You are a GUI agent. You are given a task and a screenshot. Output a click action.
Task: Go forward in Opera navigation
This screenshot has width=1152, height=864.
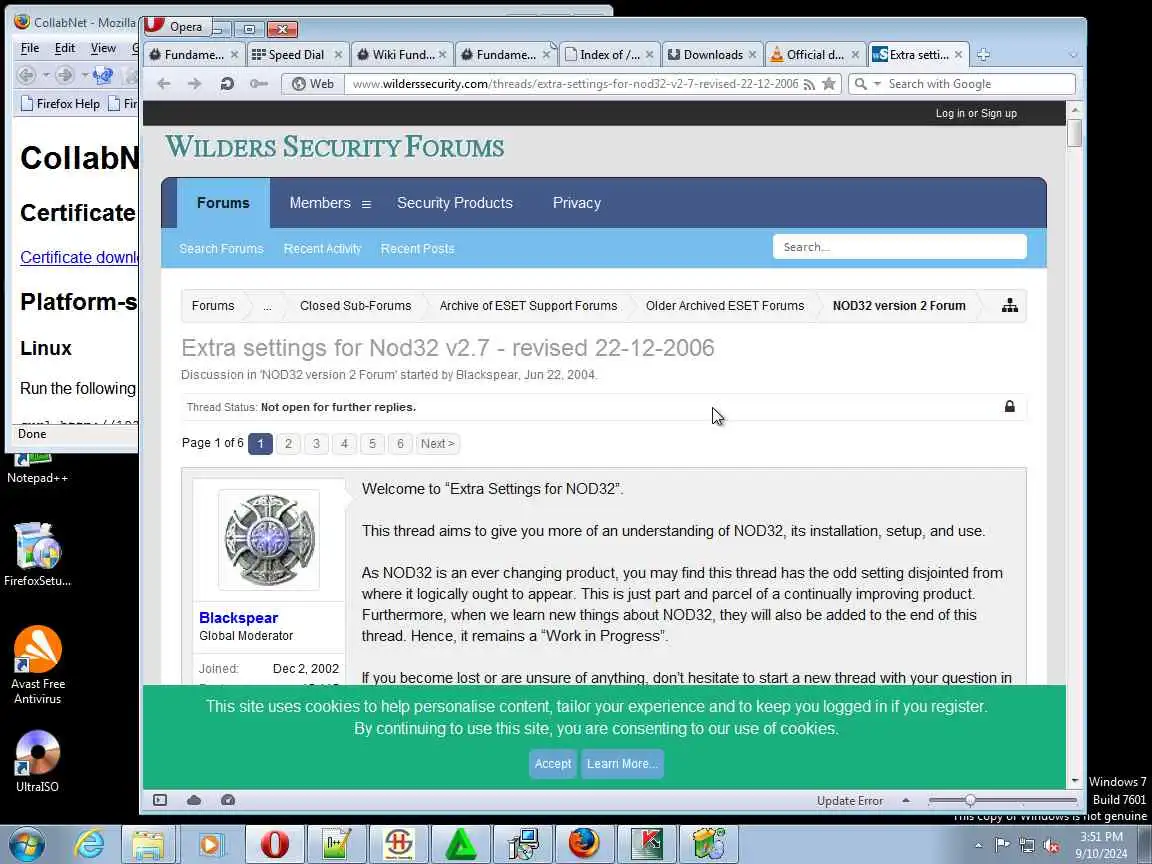click(x=195, y=84)
